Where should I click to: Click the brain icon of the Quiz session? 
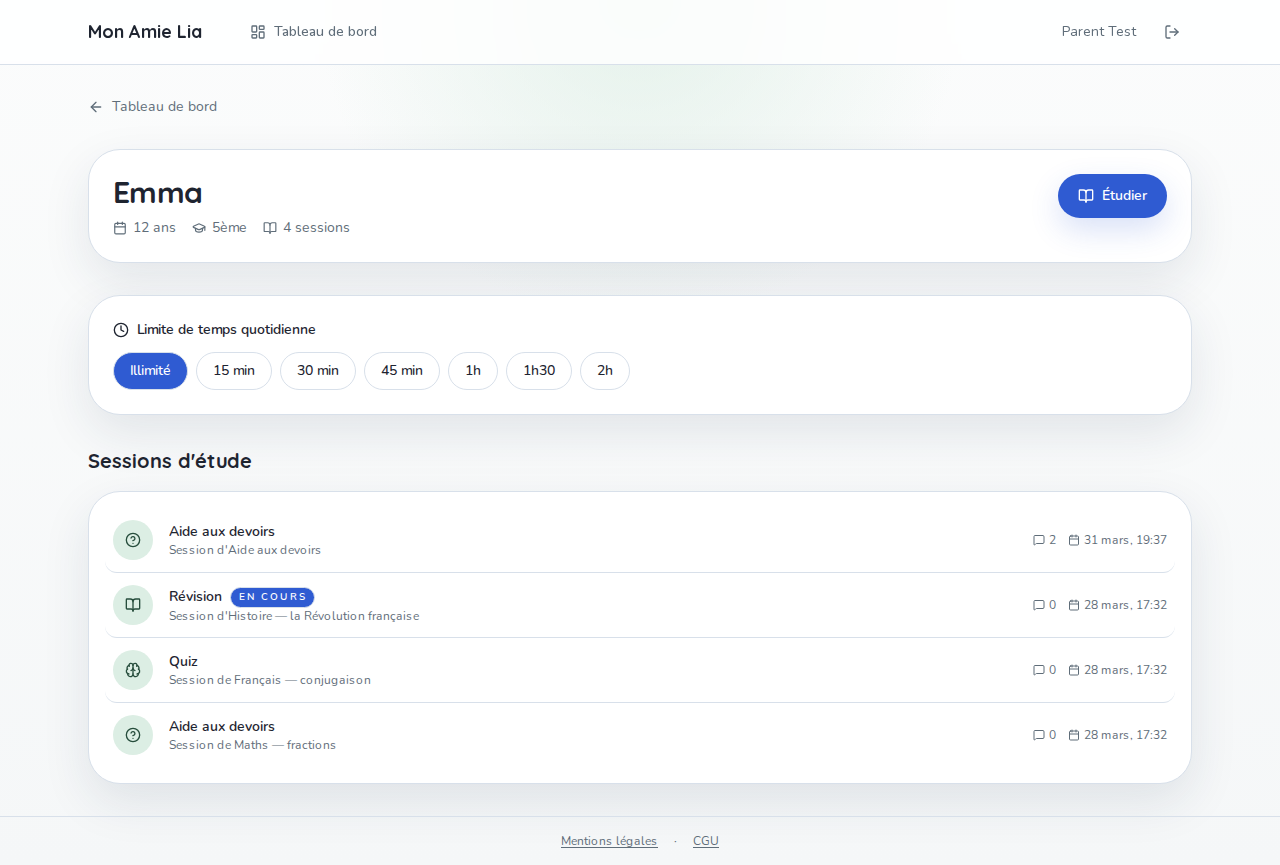click(132, 670)
